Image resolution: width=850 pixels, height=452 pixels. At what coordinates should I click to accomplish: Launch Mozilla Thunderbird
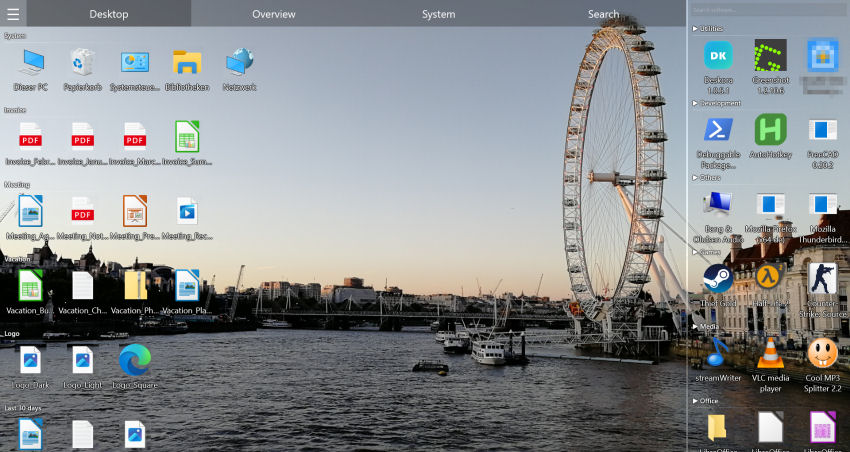click(x=822, y=217)
